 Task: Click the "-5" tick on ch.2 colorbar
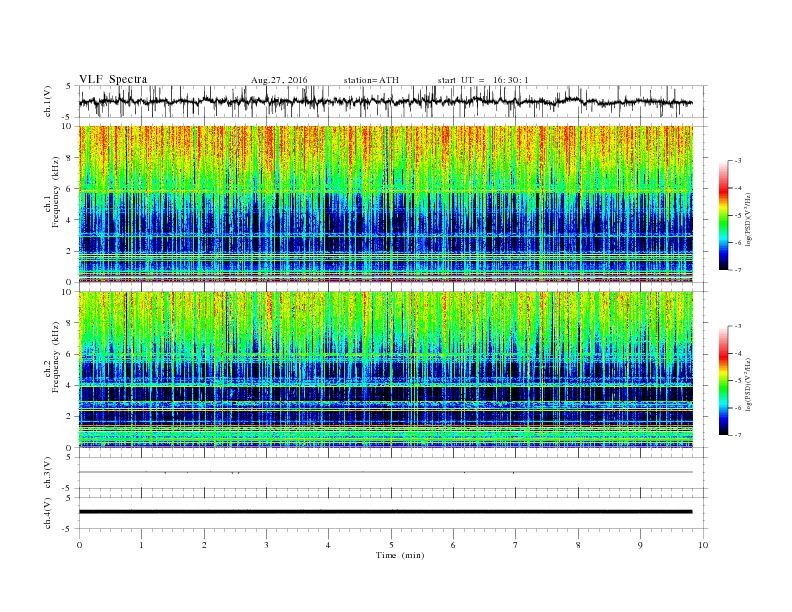738,381
